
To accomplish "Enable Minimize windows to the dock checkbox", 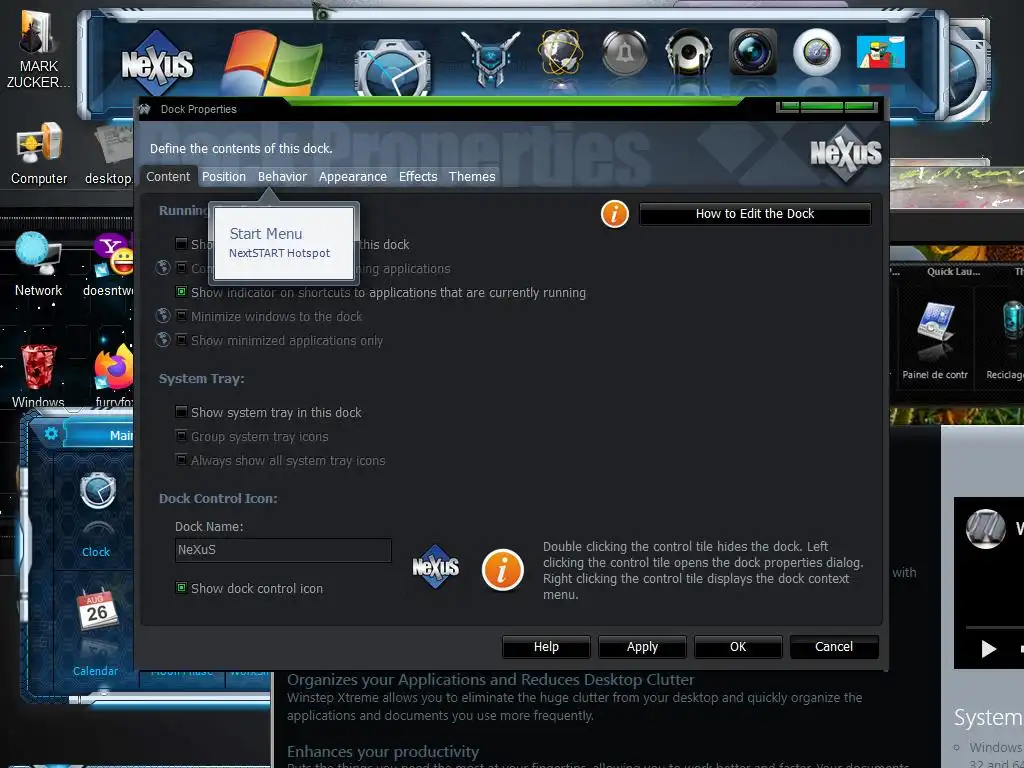I will coord(182,317).
